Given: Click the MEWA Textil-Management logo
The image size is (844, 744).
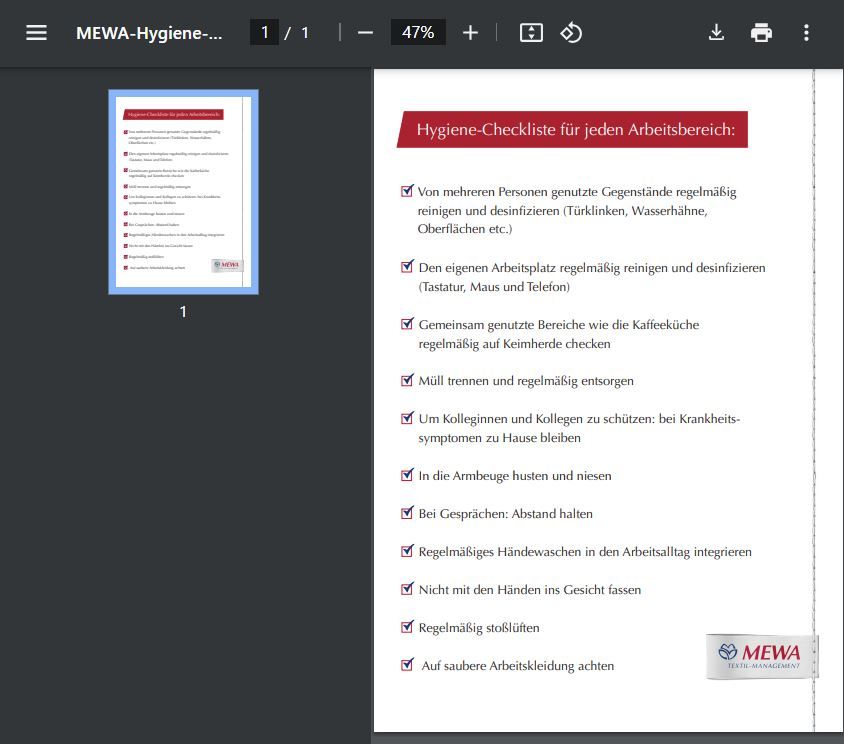Looking at the screenshot, I should [x=760, y=655].
